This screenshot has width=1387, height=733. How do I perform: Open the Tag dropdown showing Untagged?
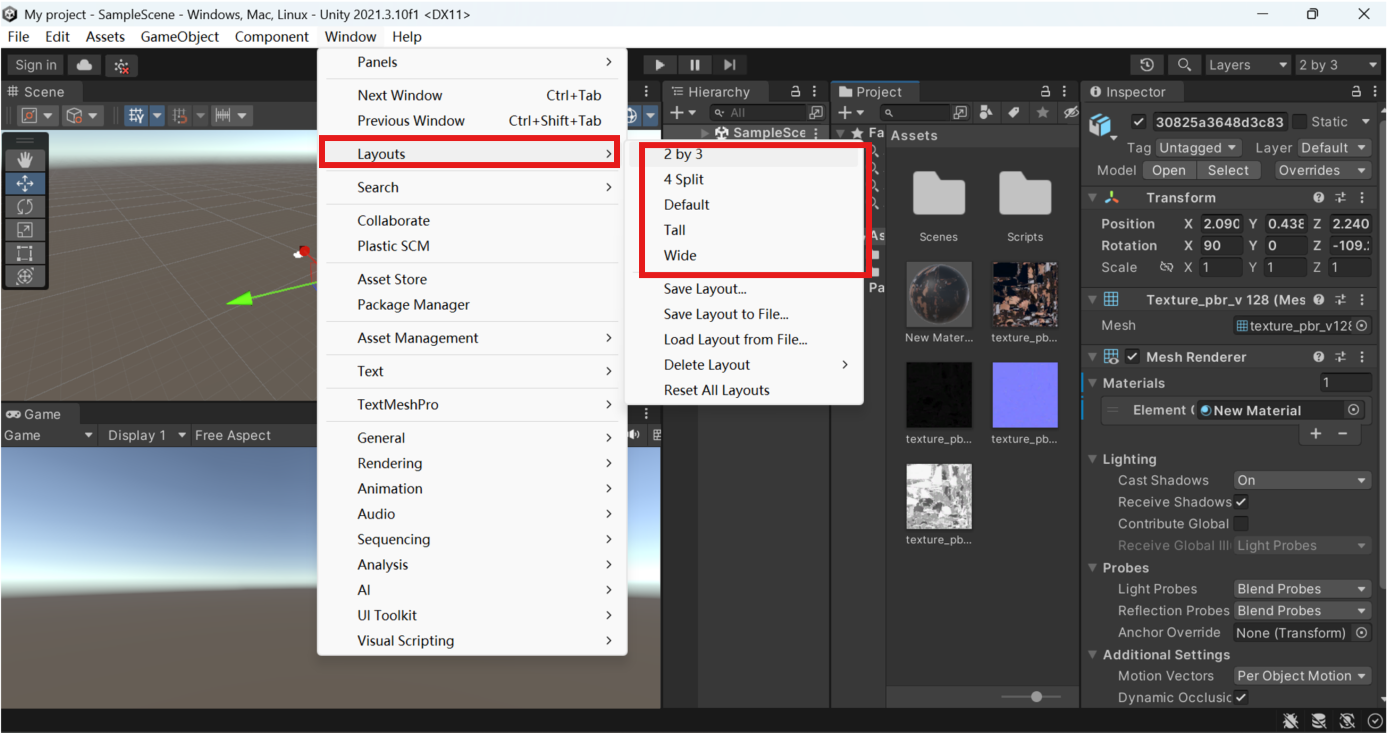(1198, 148)
